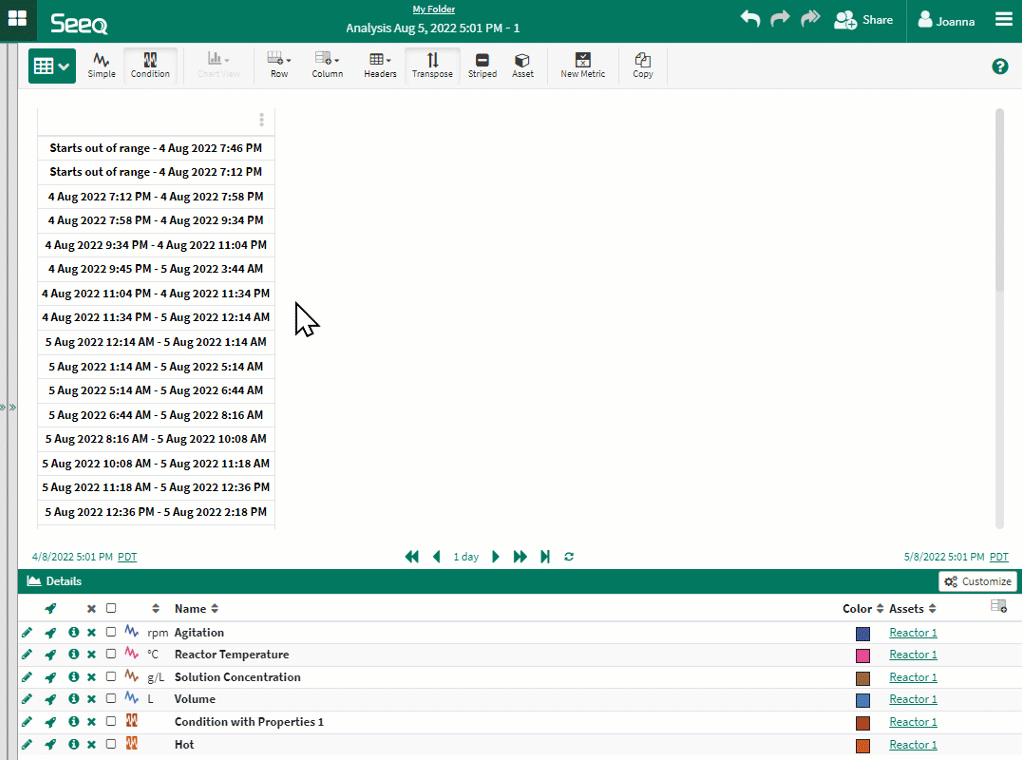This screenshot has width=1022, height=760.
Task: Toggle the Striped table option
Action: coord(482,65)
